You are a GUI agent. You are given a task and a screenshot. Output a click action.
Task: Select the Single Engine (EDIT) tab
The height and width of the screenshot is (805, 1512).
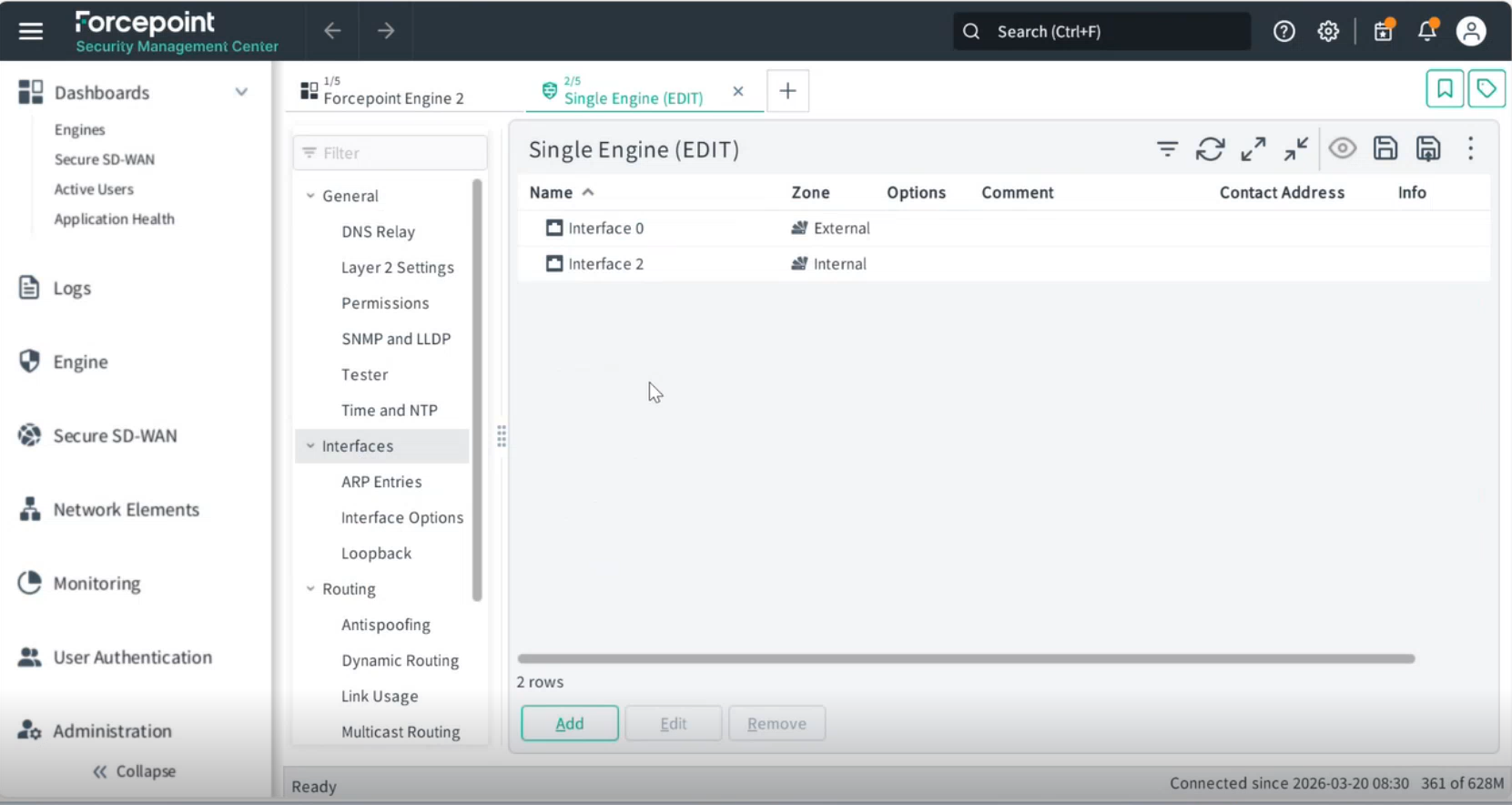coord(633,91)
